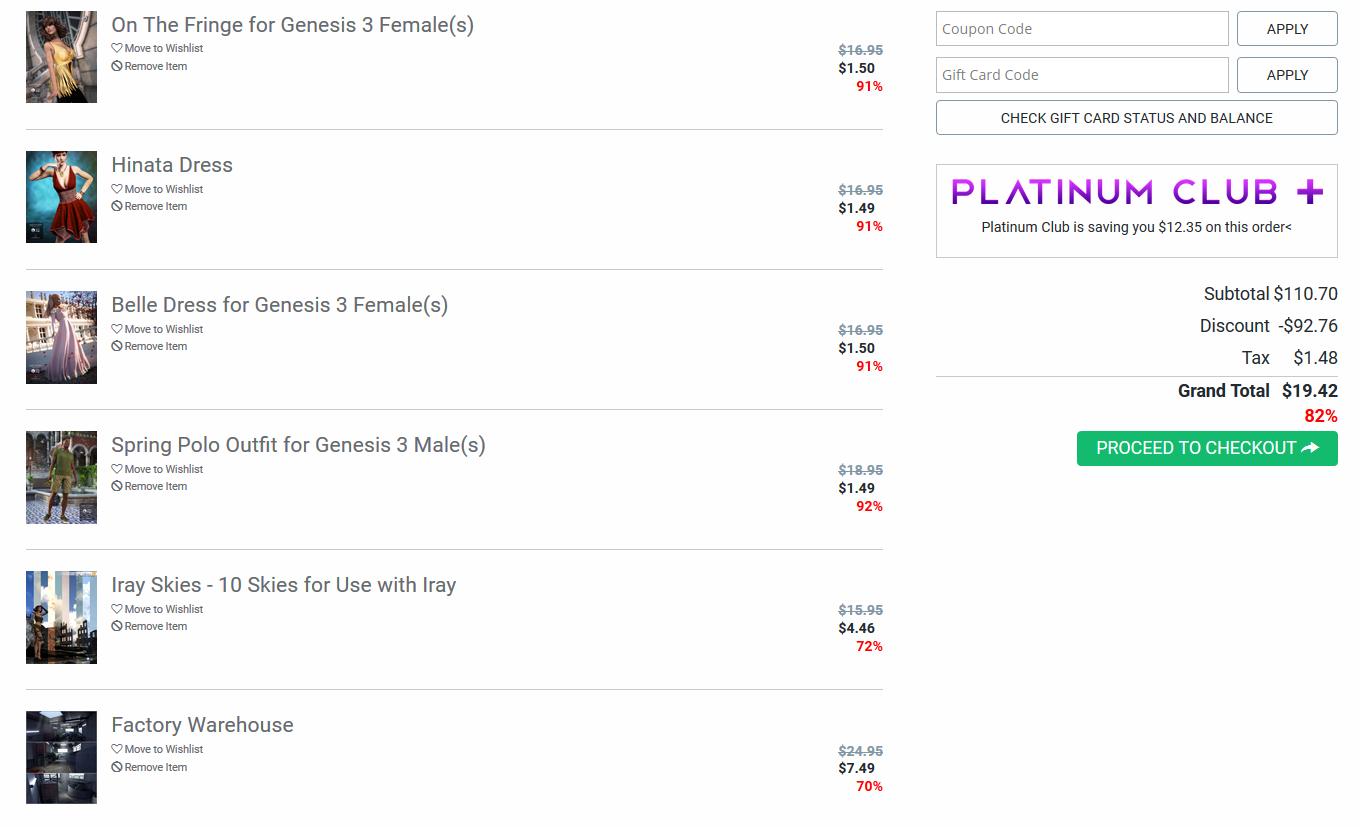Screen dimensions: 1360x827
Task: Click remove icon for Factory Warehouse
Action: 117,767
